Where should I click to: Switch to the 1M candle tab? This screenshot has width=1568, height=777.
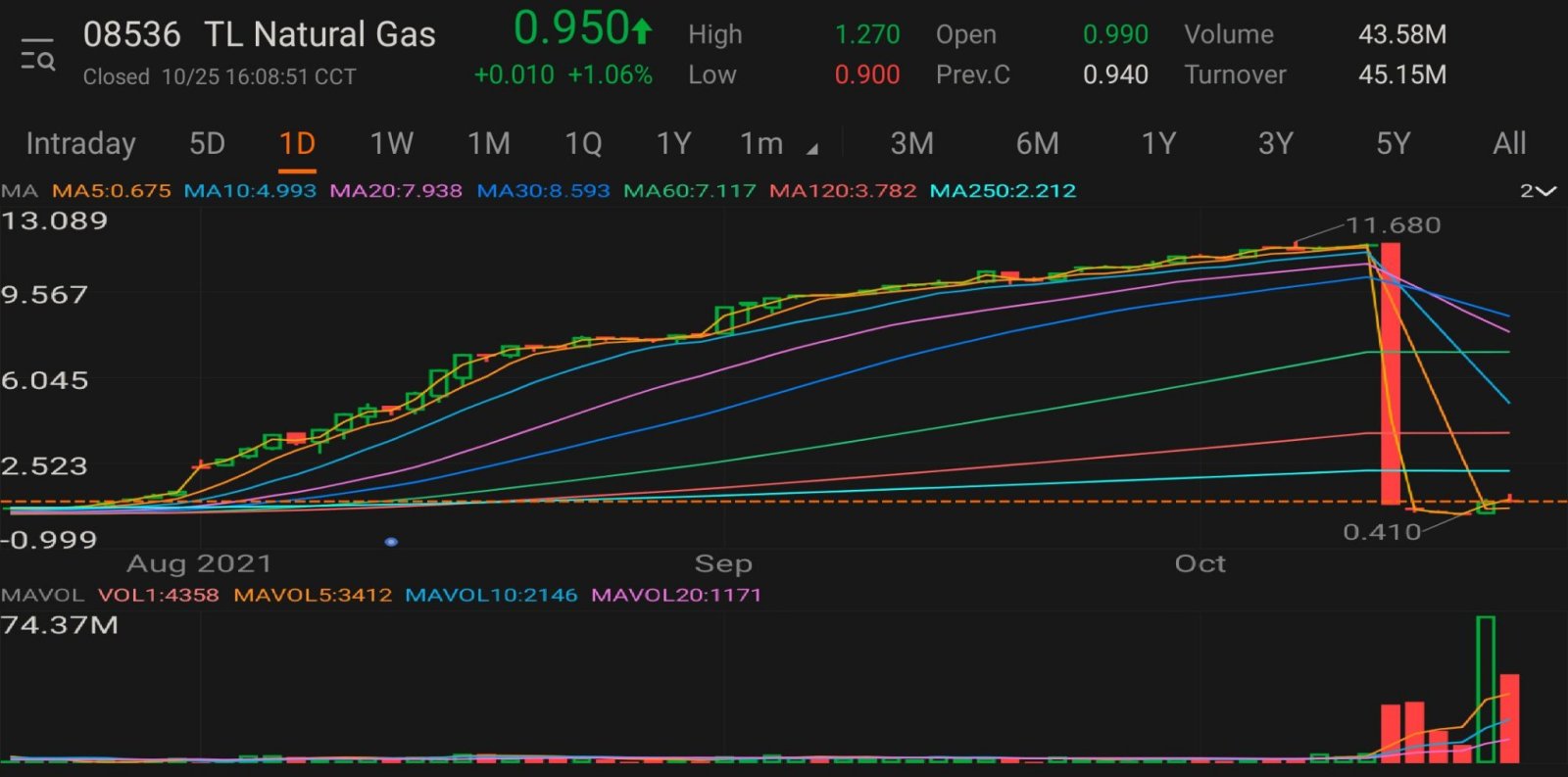tap(488, 144)
